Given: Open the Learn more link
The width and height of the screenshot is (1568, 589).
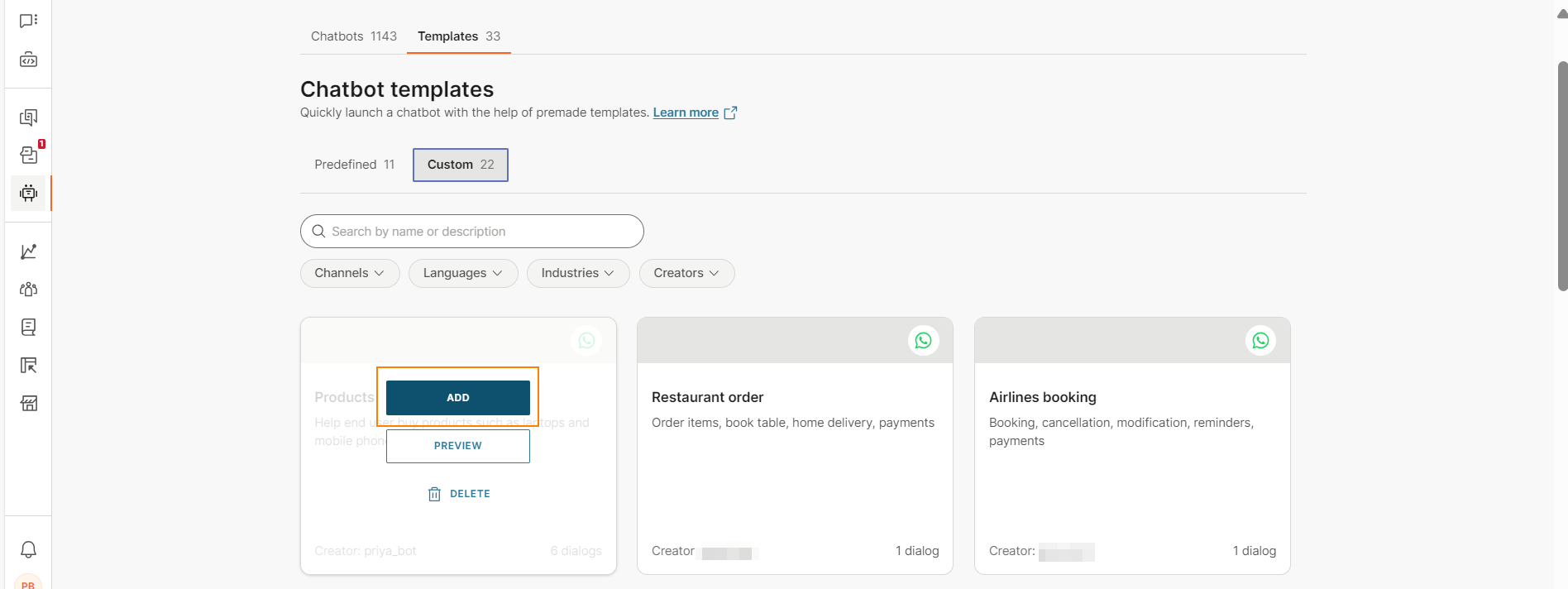Looking at the screenshot, I should point(686,113).
